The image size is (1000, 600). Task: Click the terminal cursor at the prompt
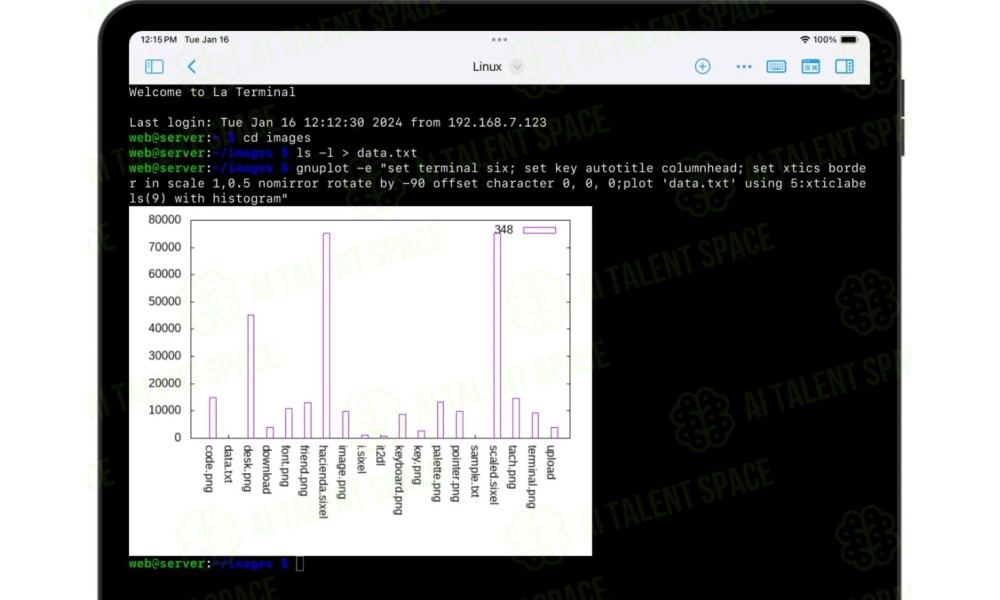click(300, 564)
